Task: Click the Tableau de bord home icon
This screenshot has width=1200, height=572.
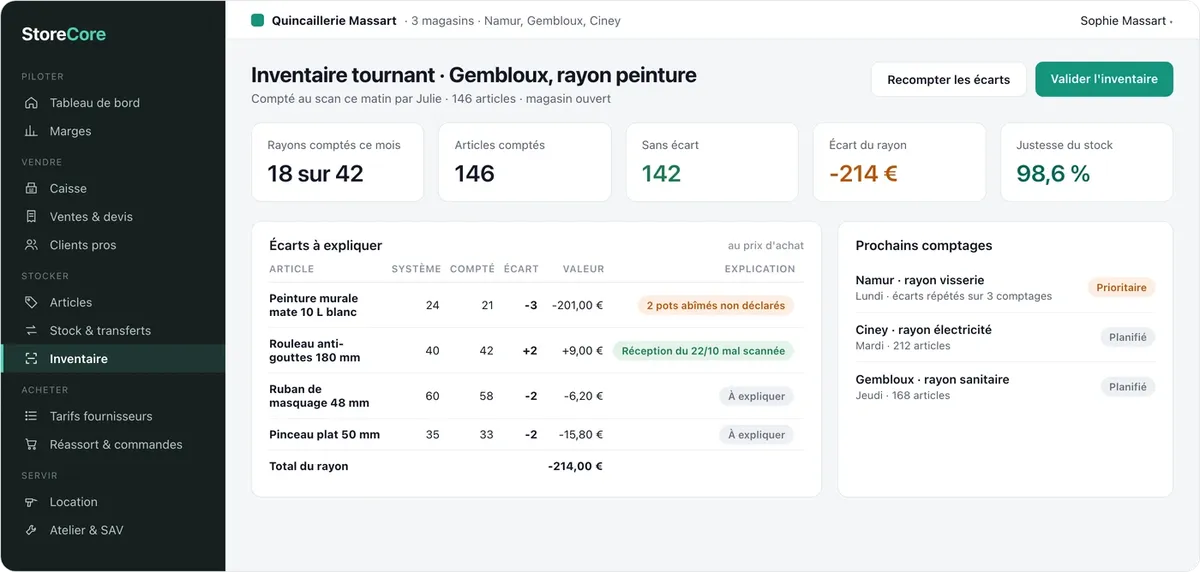Action: (31, 103)
